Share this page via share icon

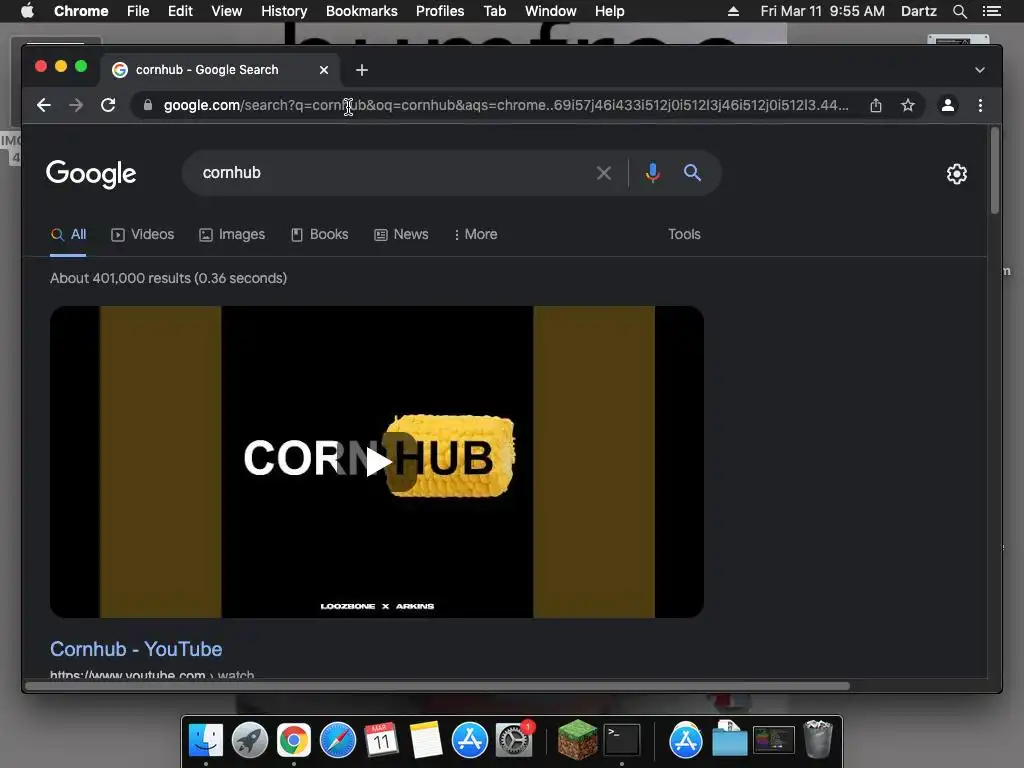point(876,105)
